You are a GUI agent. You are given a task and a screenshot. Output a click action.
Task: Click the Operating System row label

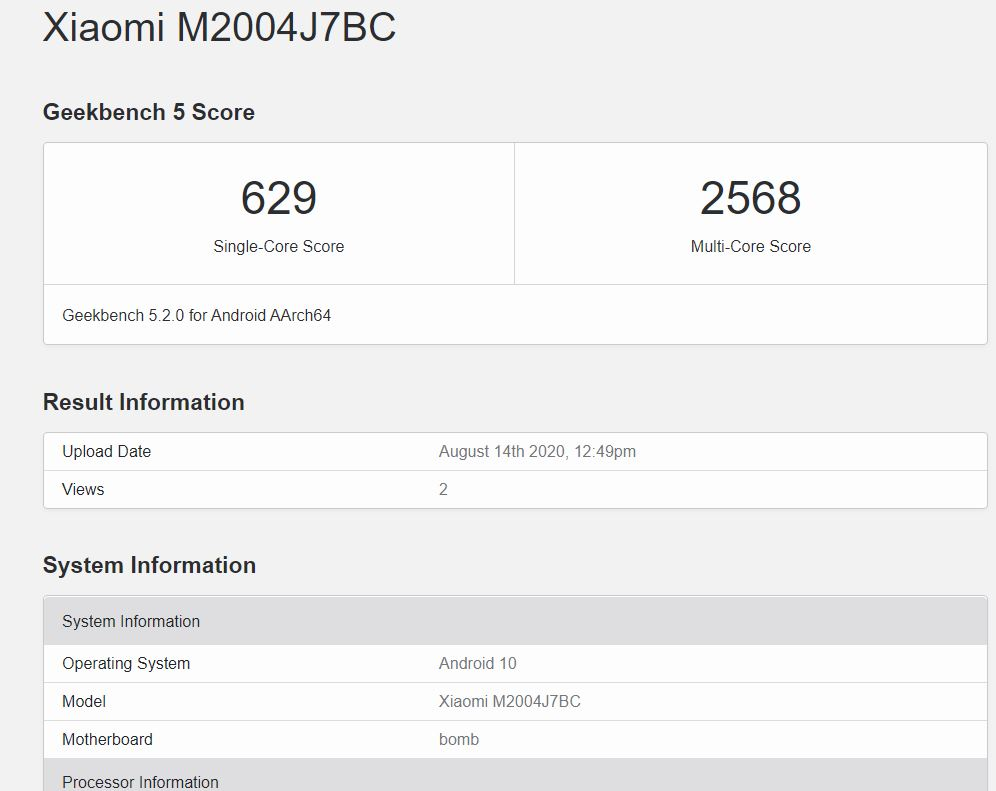pos(126,663)
